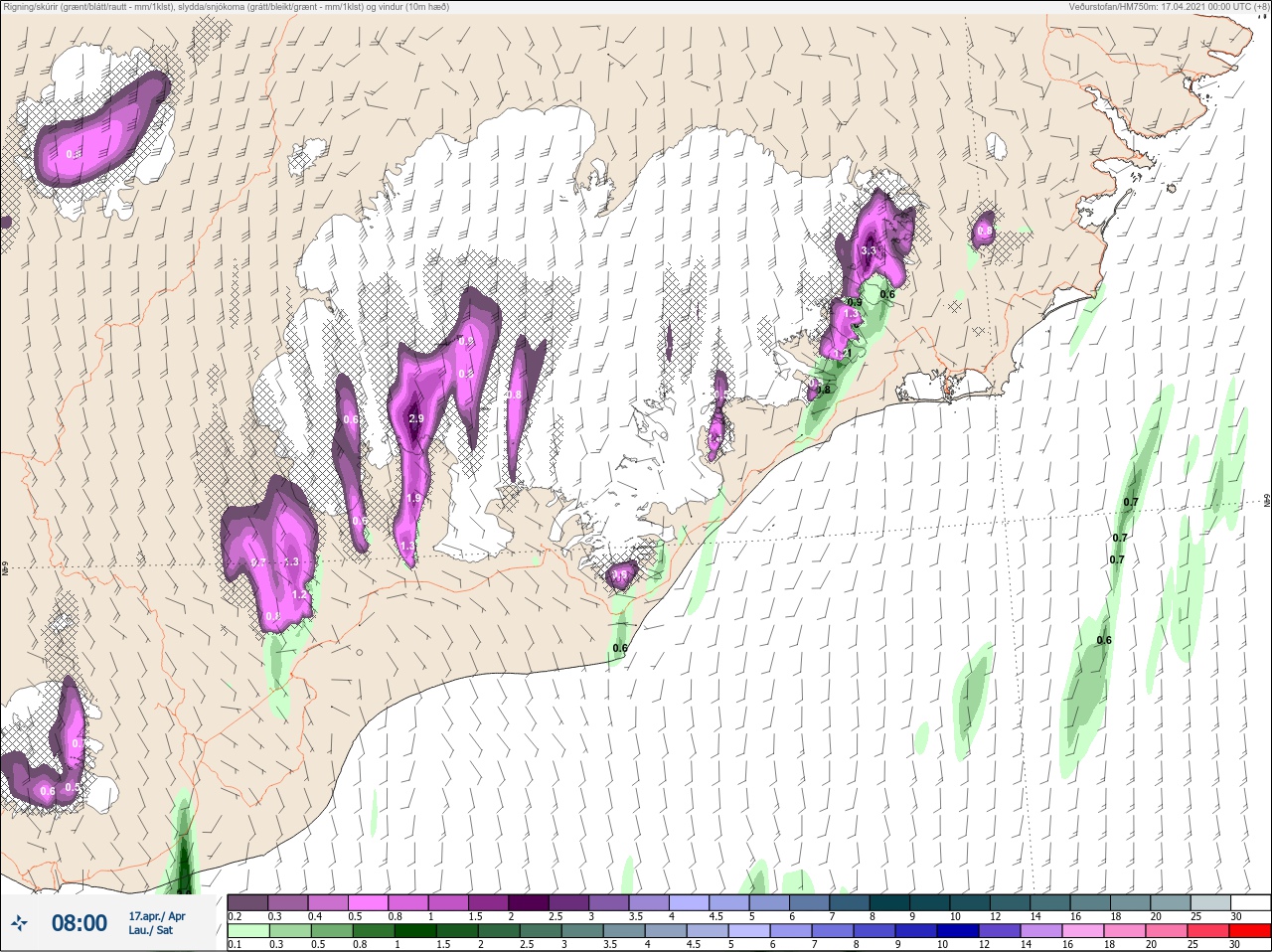Click the 1.9 snowfall value on the map
Viewport: 1272px width, 952px height.
[414, 499]
